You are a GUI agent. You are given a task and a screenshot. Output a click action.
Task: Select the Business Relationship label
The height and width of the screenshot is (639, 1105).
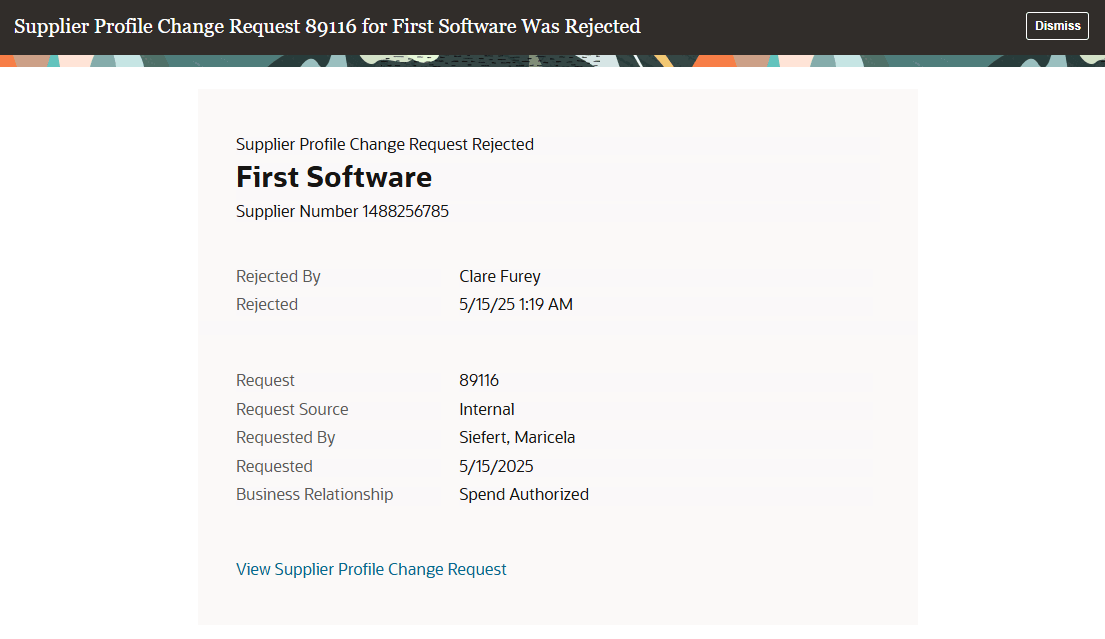[314, 494]
